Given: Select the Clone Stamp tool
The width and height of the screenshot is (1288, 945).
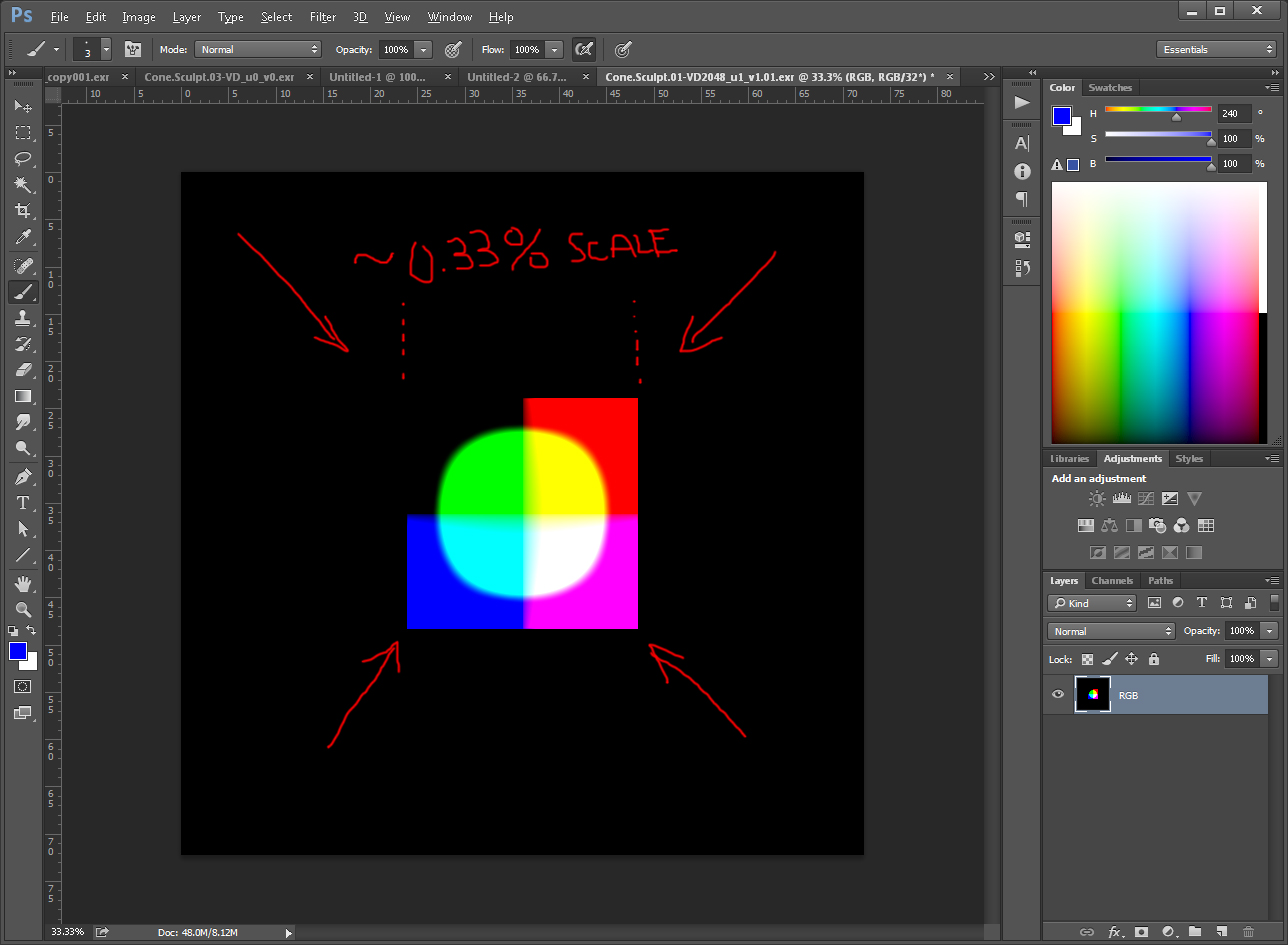Looking at the screenshot, I should [23, 318].
